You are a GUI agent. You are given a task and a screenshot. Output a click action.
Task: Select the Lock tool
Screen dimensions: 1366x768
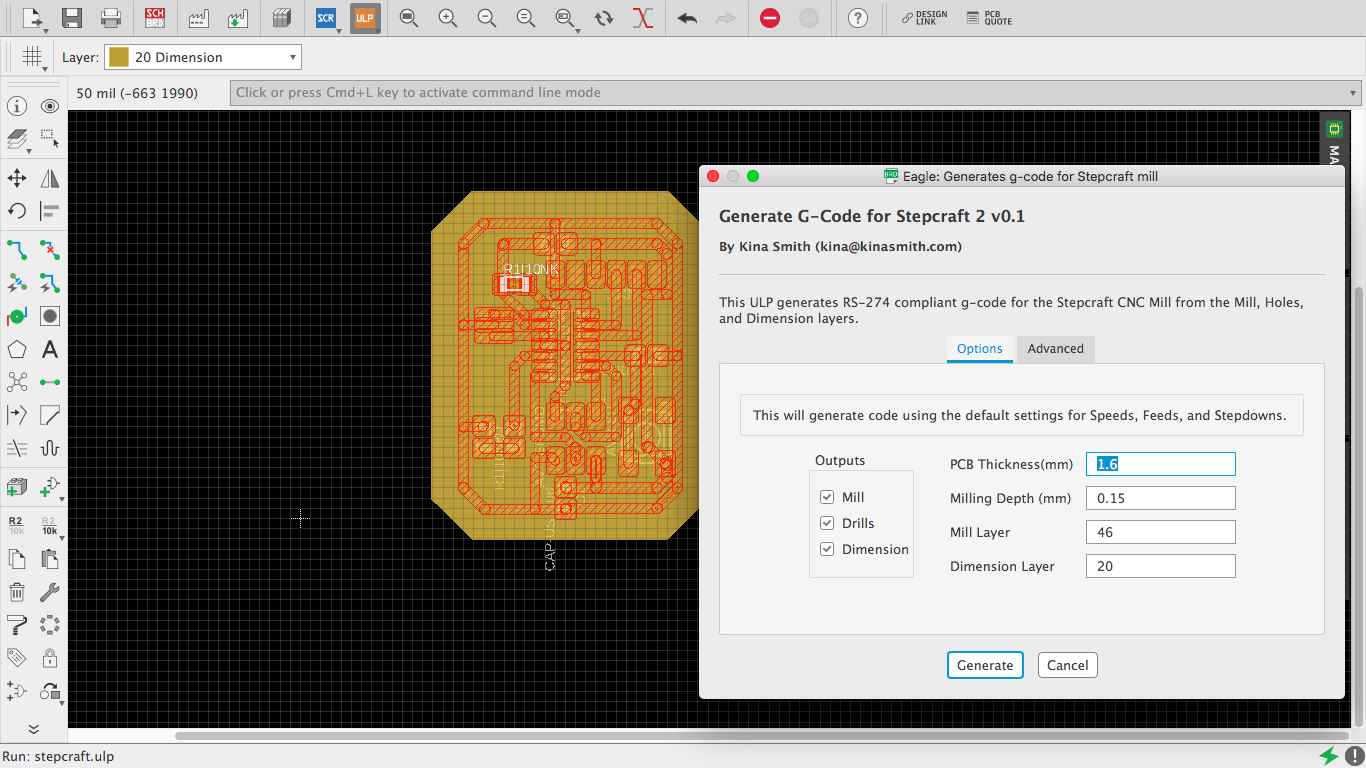coord(50,658)
